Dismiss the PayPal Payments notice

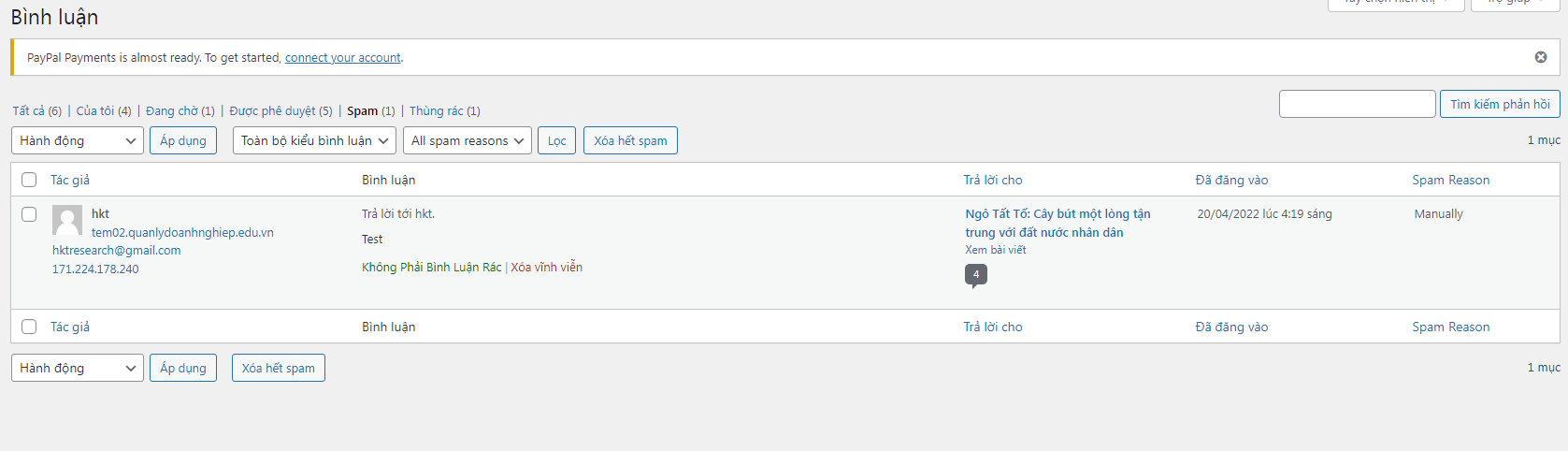coord(1540,57)
